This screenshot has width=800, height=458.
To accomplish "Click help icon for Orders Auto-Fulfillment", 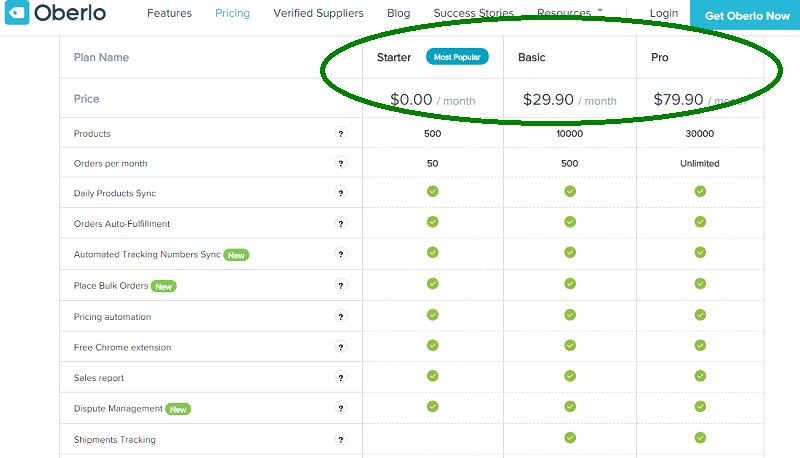I will point(341,223).
